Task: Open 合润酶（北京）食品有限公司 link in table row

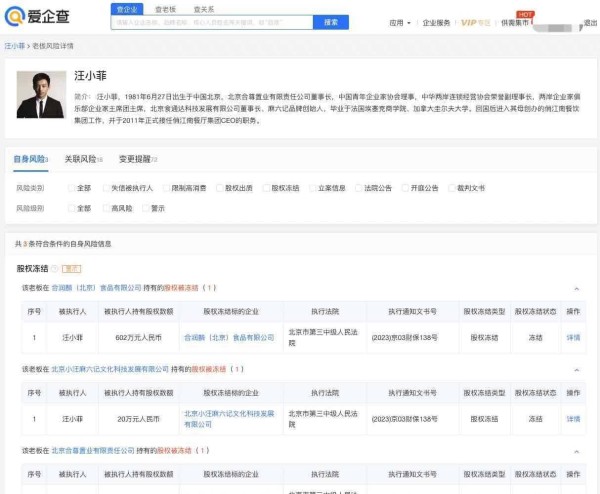Action: tap(229, 337)
